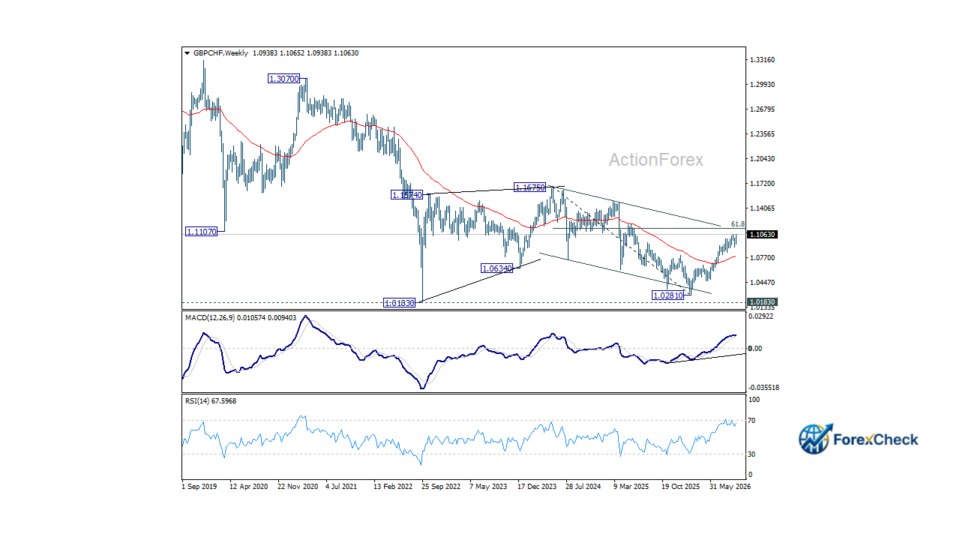Image resolution: width=960 pixels, height=540 pixels.
Task: Click the 4 Jul 2021 date label
Action: (342, 487)
